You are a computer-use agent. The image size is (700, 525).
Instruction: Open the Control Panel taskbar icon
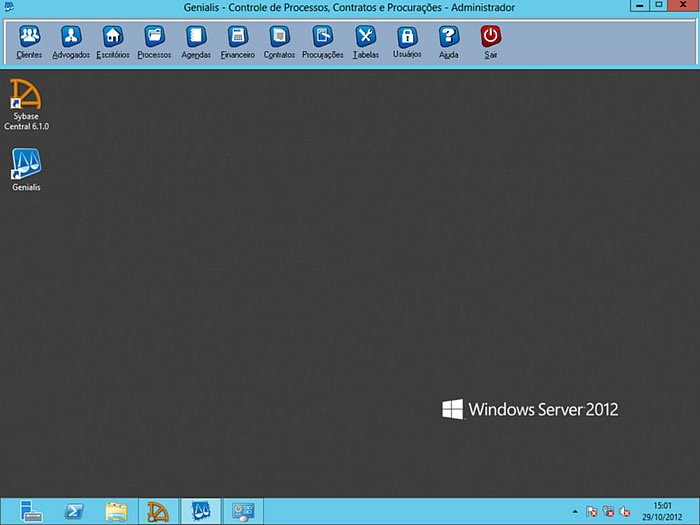click(x=243, y=511)
